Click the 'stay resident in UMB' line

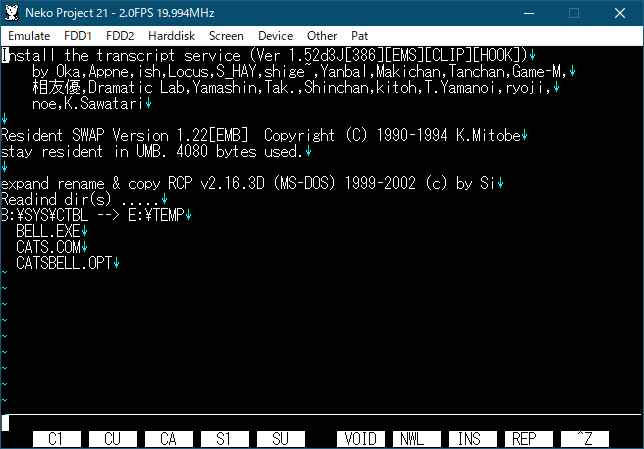click(156, 152)
